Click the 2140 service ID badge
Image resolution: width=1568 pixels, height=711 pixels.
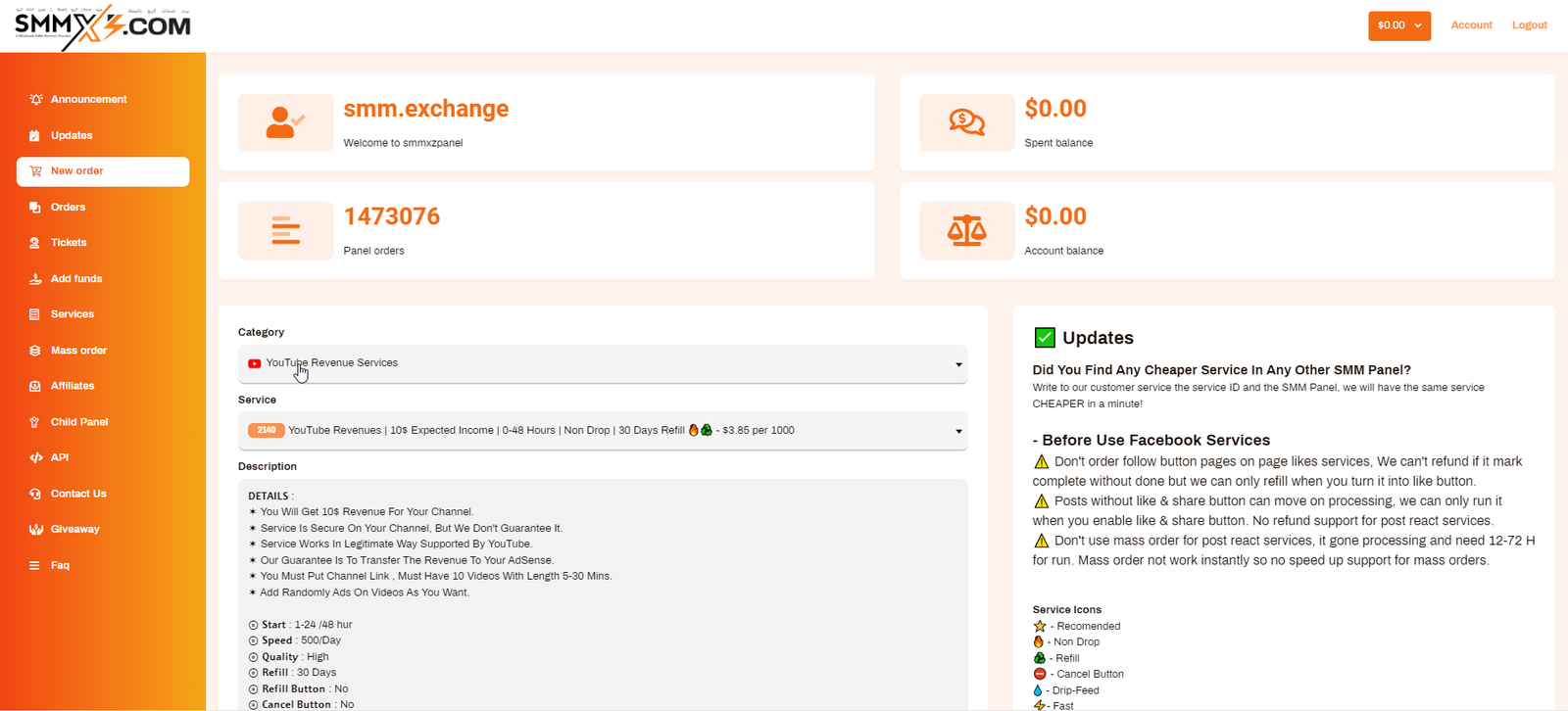[267, 430]
